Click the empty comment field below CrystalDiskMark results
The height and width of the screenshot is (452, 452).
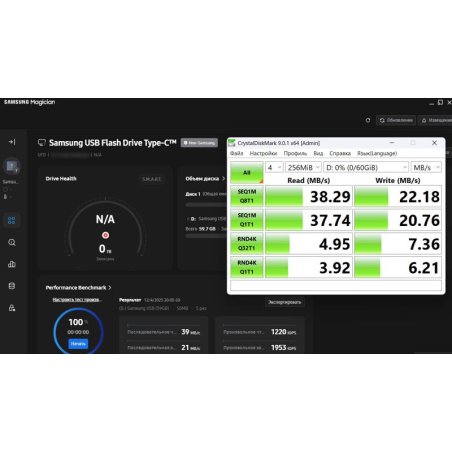pos(336,286)
